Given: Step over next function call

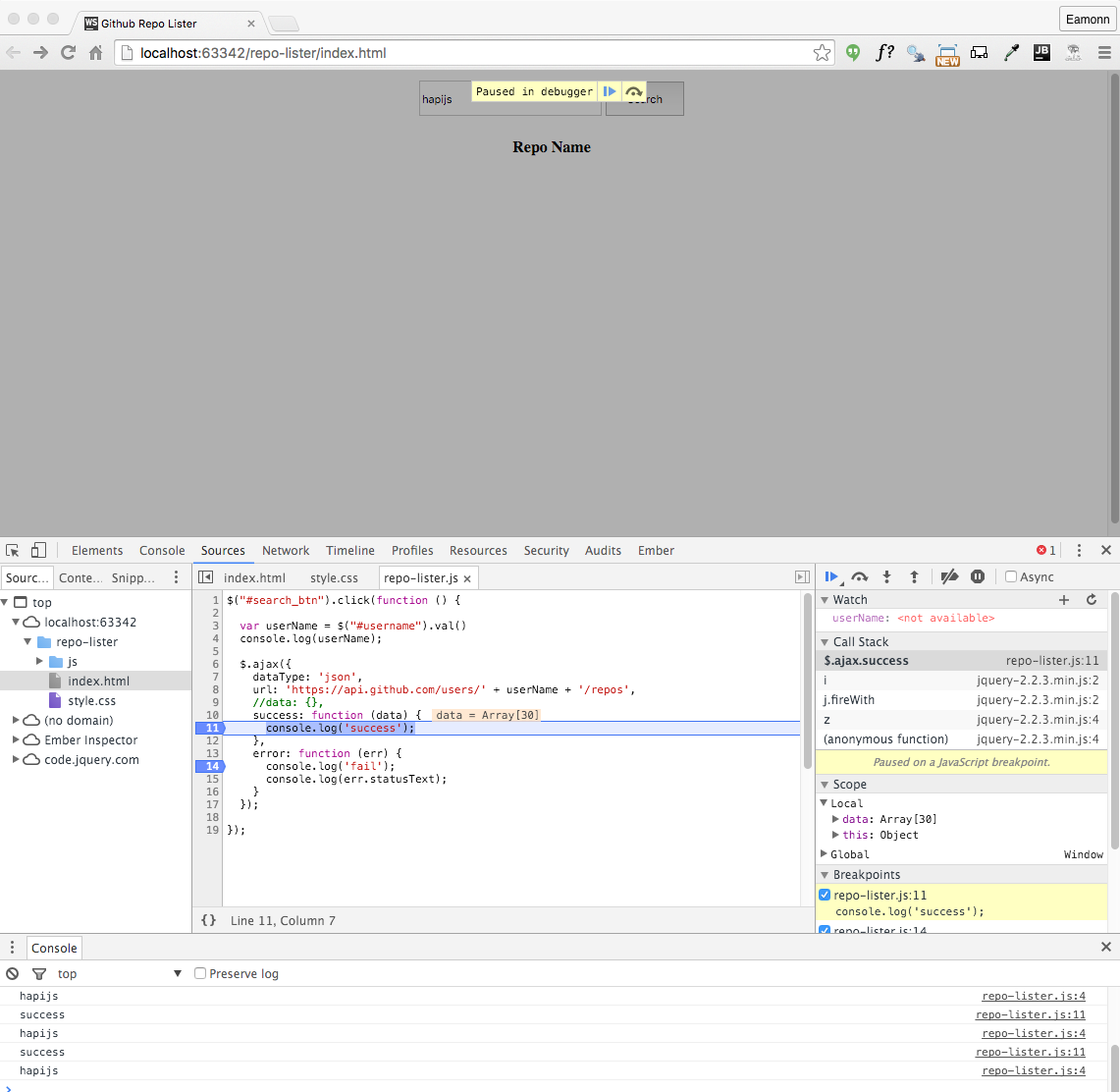Looking at the screenshot, I should coord(860,577).
